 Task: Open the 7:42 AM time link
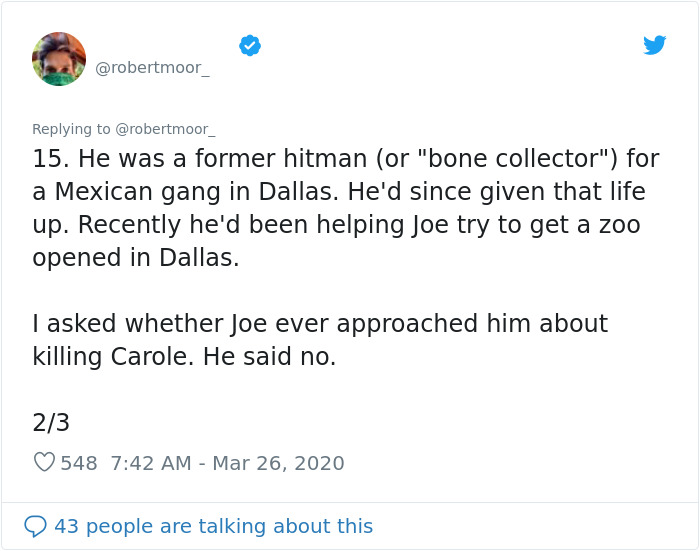[151, 463]
